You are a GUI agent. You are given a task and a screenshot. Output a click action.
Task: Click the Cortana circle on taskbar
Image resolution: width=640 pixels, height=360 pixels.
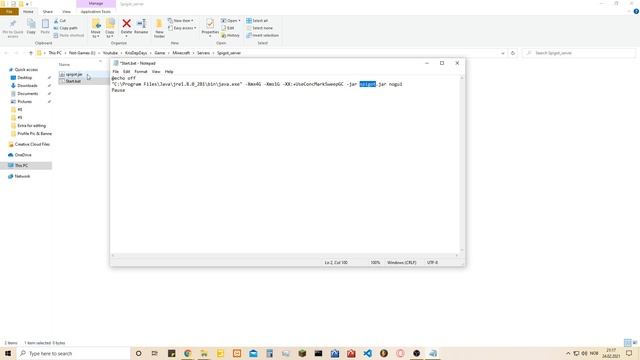[138, 353]
